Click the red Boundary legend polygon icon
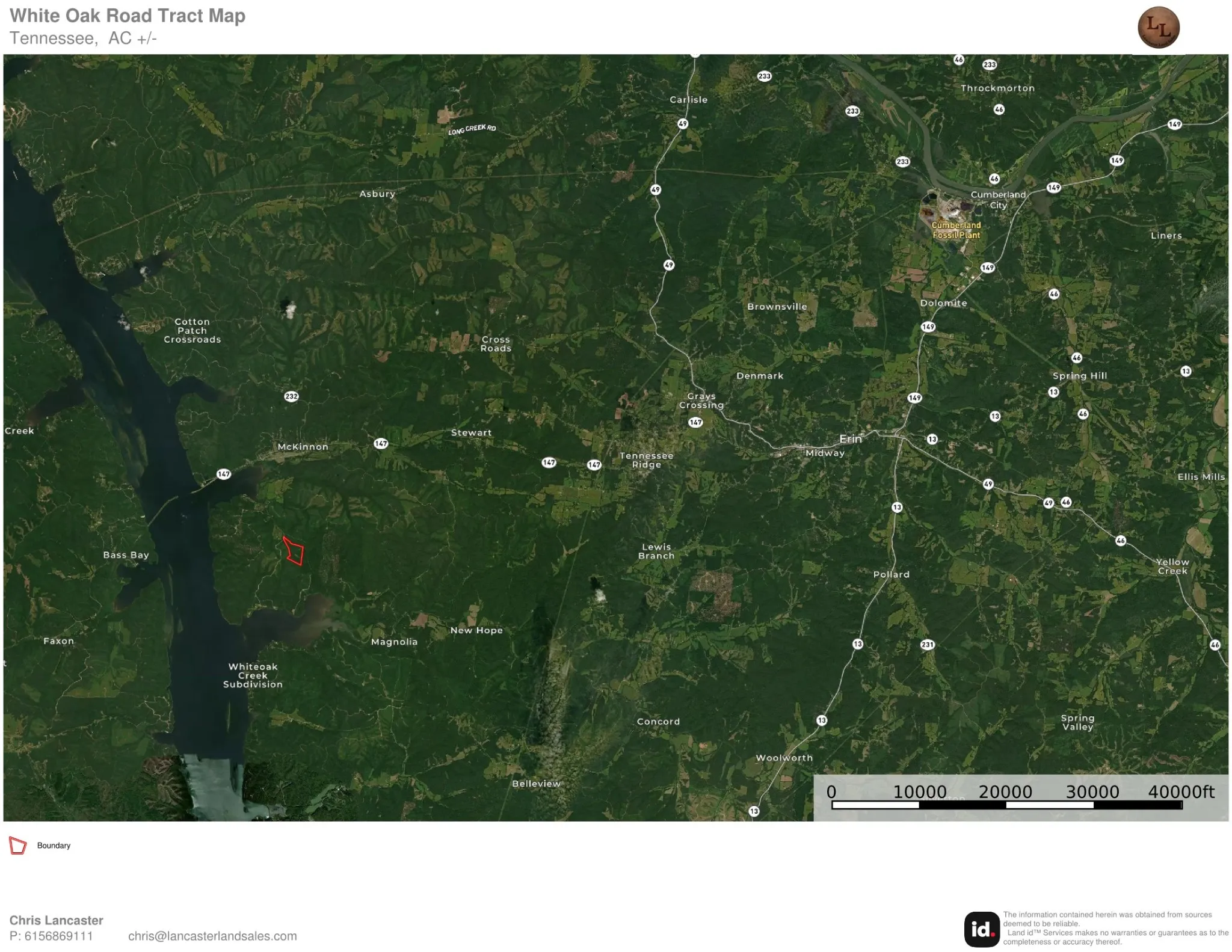 click(x=18, y=845)
